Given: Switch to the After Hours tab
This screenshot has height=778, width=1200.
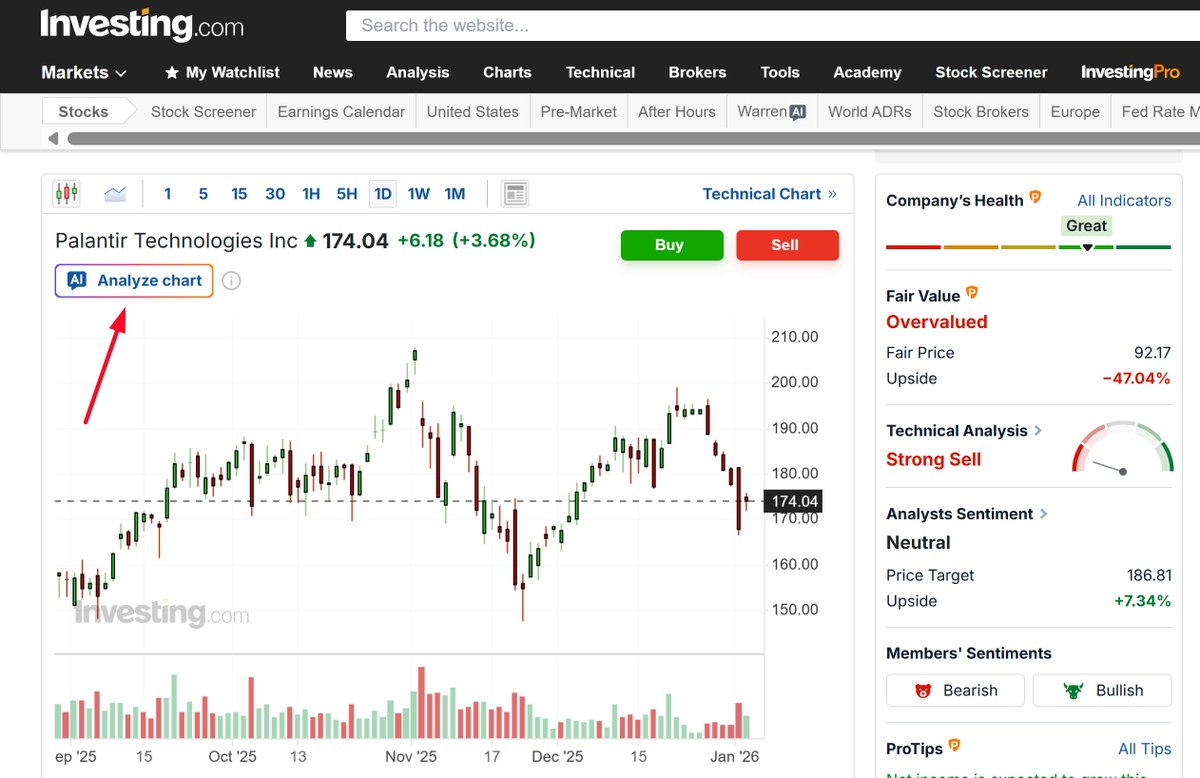Looking at the screenshot, I should click(677, 111).
